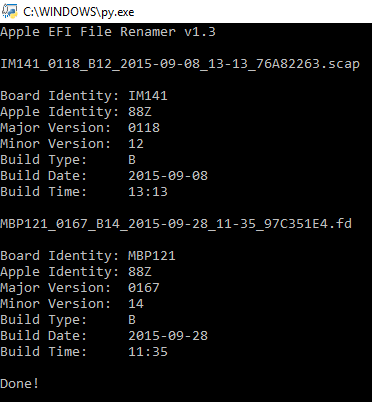Screen dimensions: 372x402
Task: Click the second Build Type B value
Action: 132,320
